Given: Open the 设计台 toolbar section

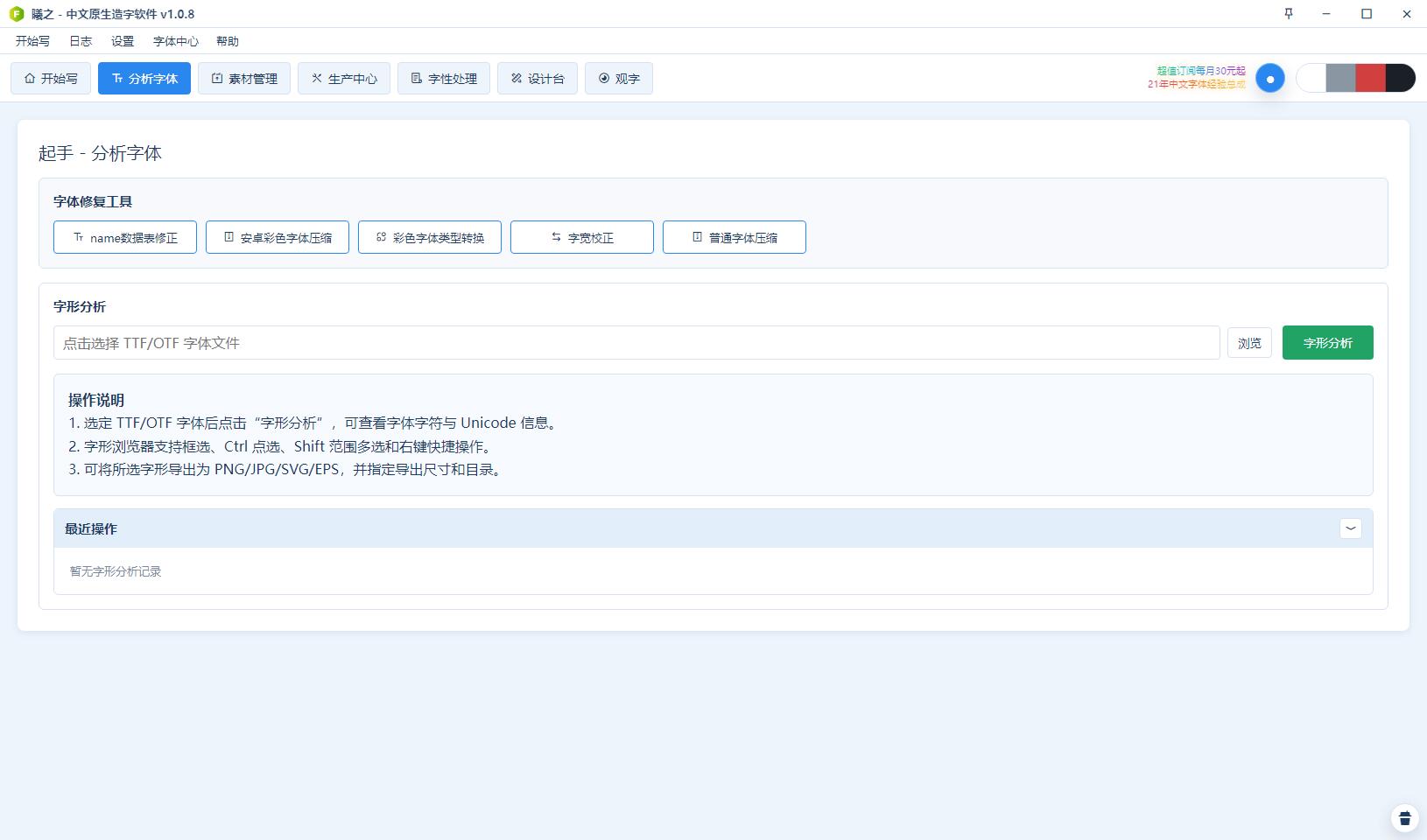Looking at the screenshot, I should 538,79.
